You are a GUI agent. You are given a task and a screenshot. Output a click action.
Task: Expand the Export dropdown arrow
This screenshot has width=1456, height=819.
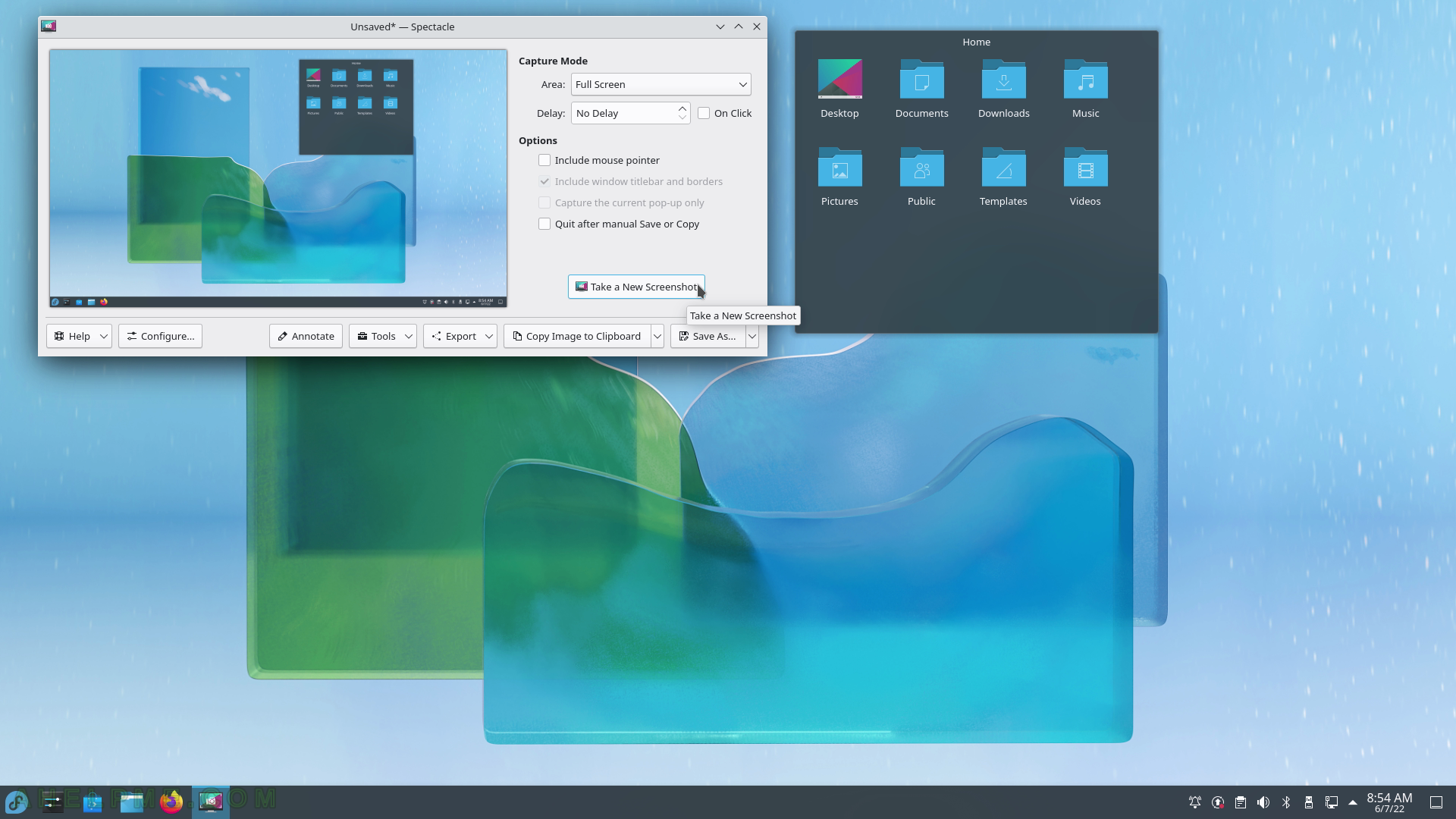(x=490, y=336)
